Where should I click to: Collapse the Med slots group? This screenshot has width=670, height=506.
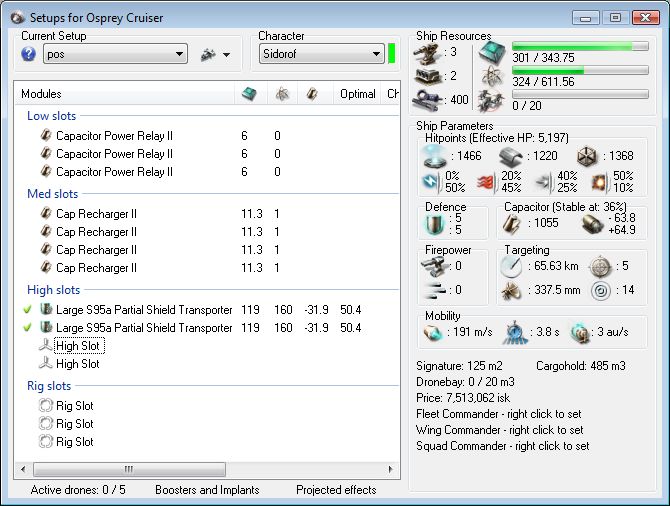click(52, 194)
